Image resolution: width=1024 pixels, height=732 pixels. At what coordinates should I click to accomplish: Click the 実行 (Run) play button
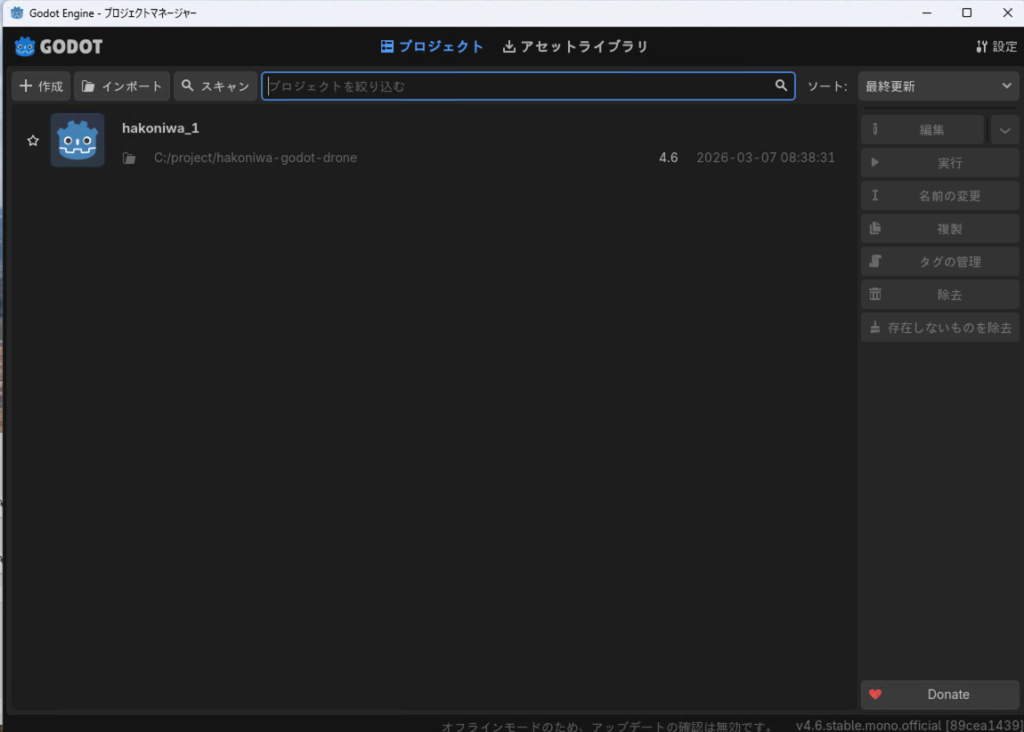pyautogui.click(x=939, y=163)
